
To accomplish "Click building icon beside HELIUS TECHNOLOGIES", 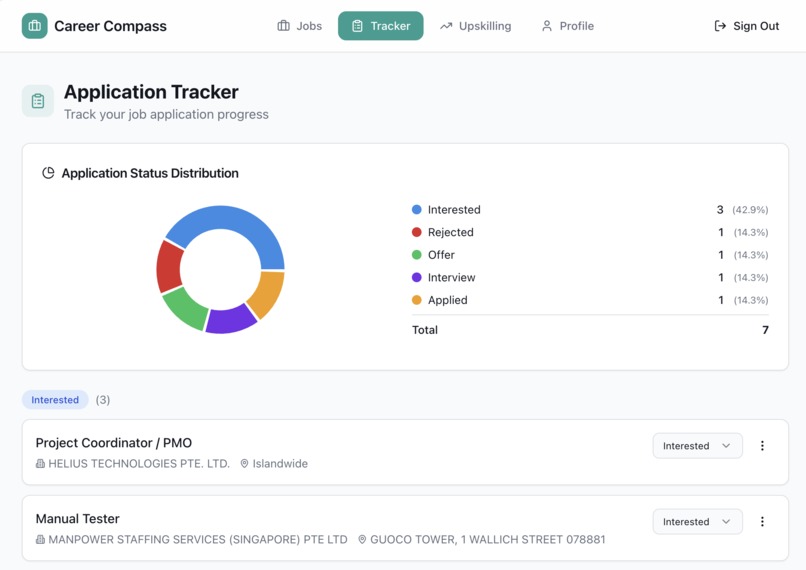I will tap(40, 464).
